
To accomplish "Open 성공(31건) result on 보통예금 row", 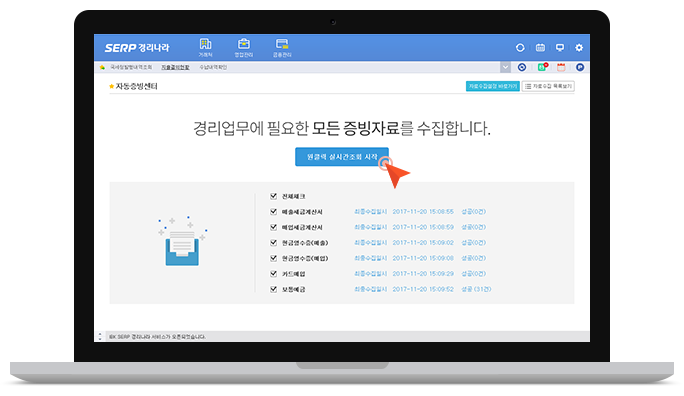I will tap(476, 289).
